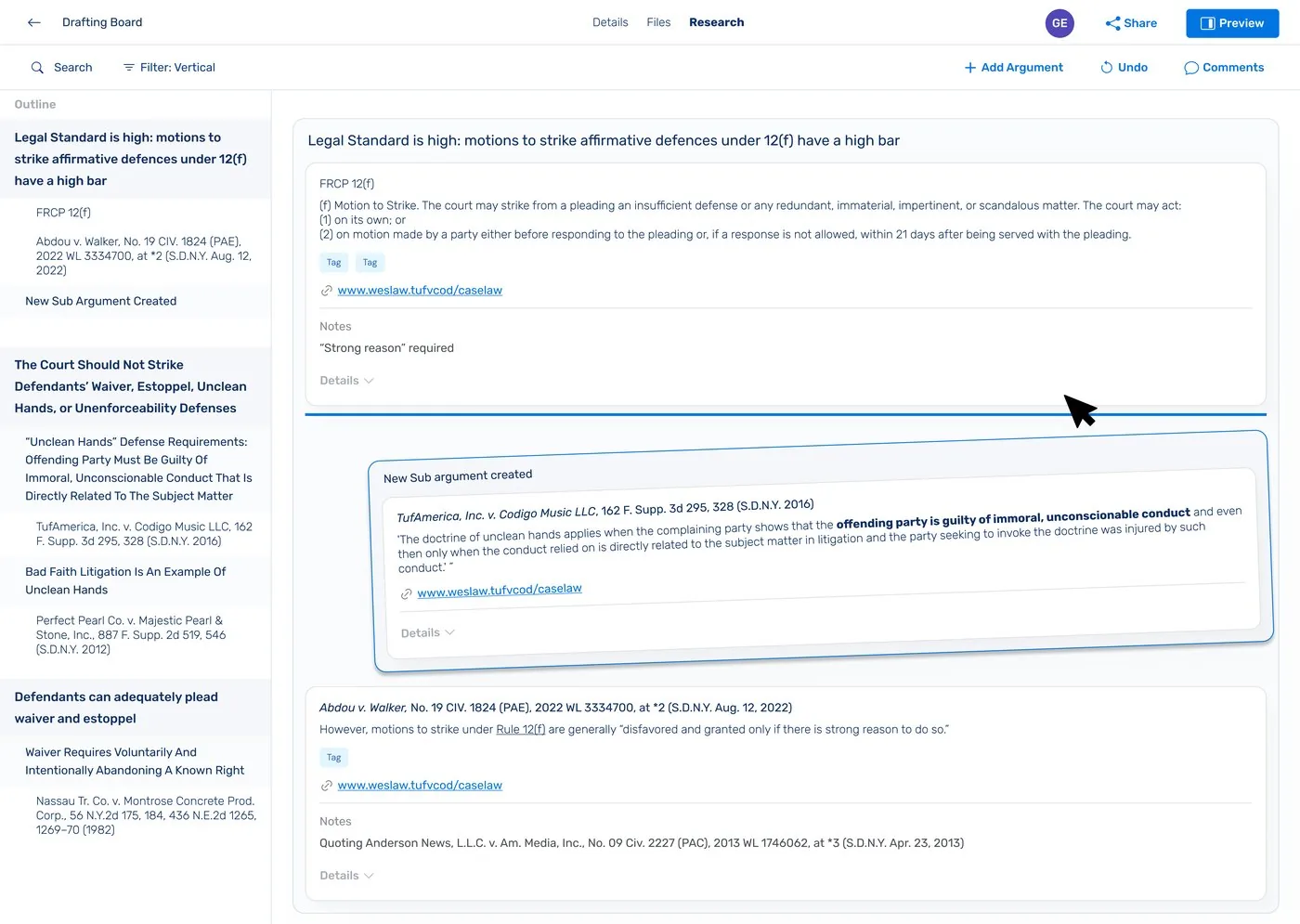Click the Comments bubble icon

pos(1191,68)
